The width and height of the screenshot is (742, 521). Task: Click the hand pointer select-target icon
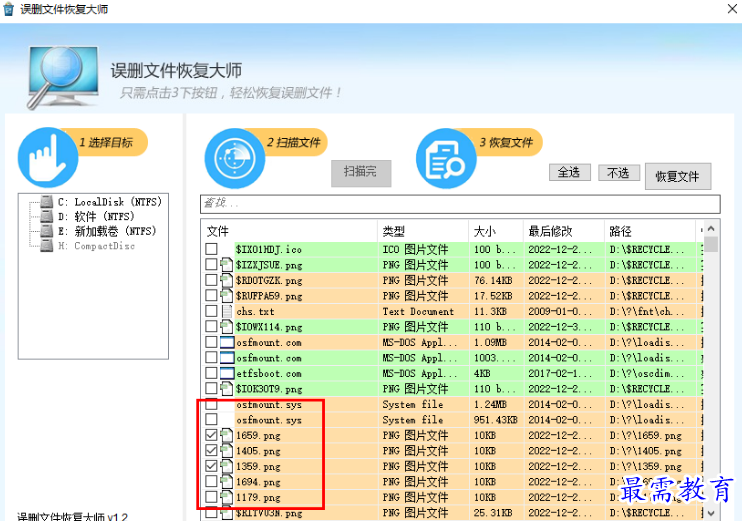(47, 157)
